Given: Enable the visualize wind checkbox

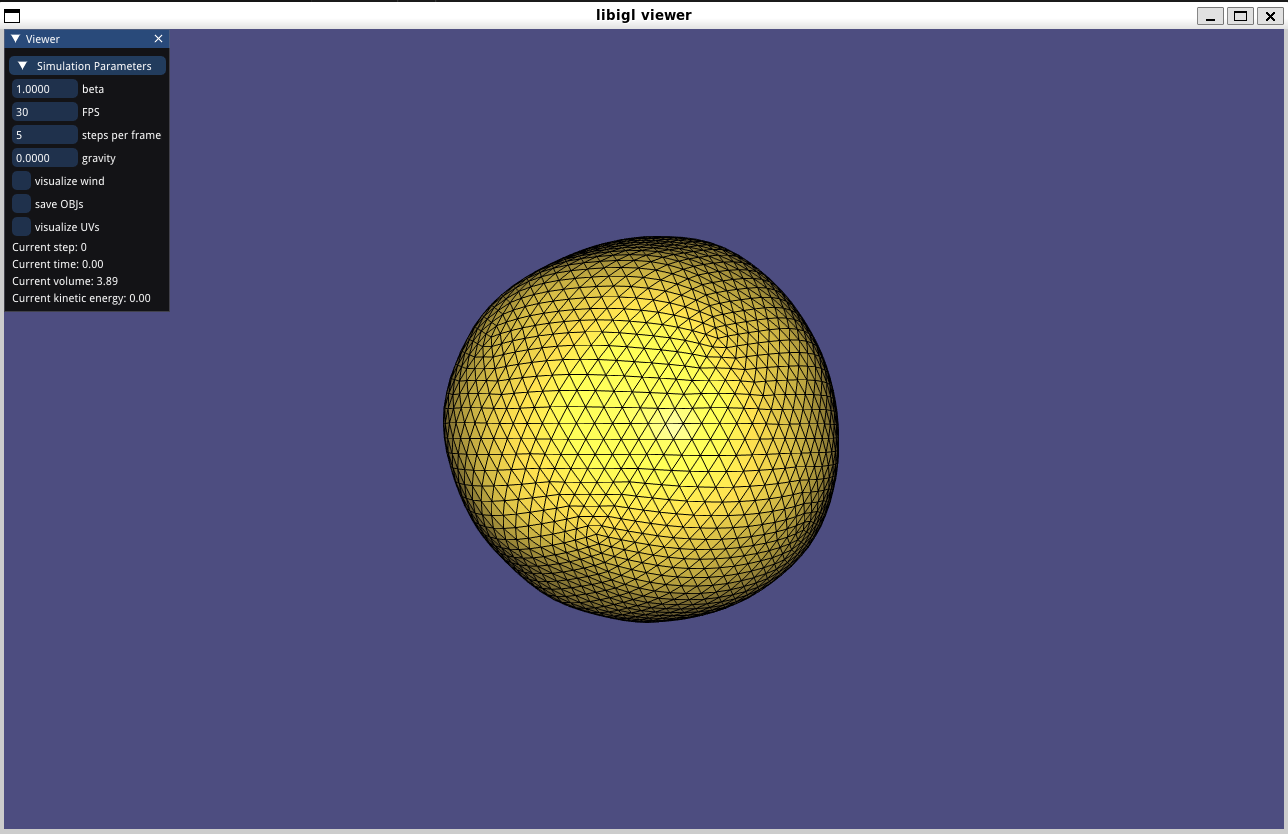Looking at the screenshot, I should click(x=21, y=181).
